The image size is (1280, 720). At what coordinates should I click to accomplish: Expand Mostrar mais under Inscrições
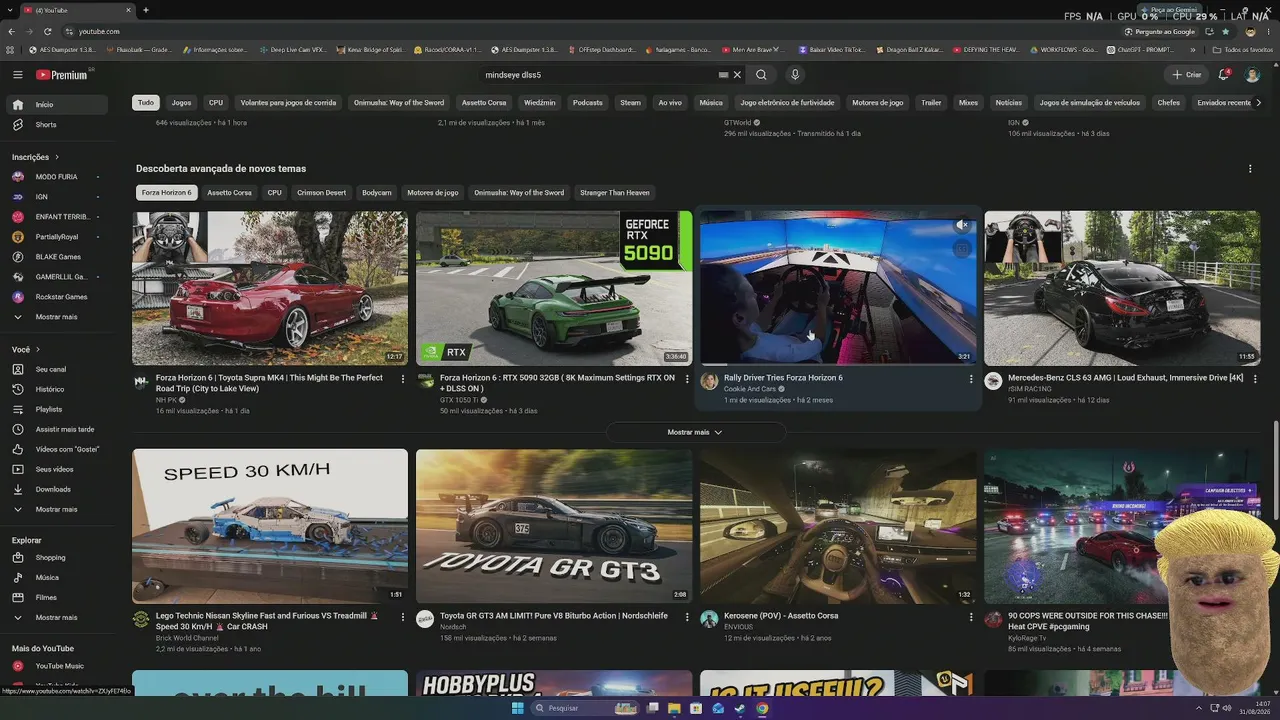click(x=56, y=317)
